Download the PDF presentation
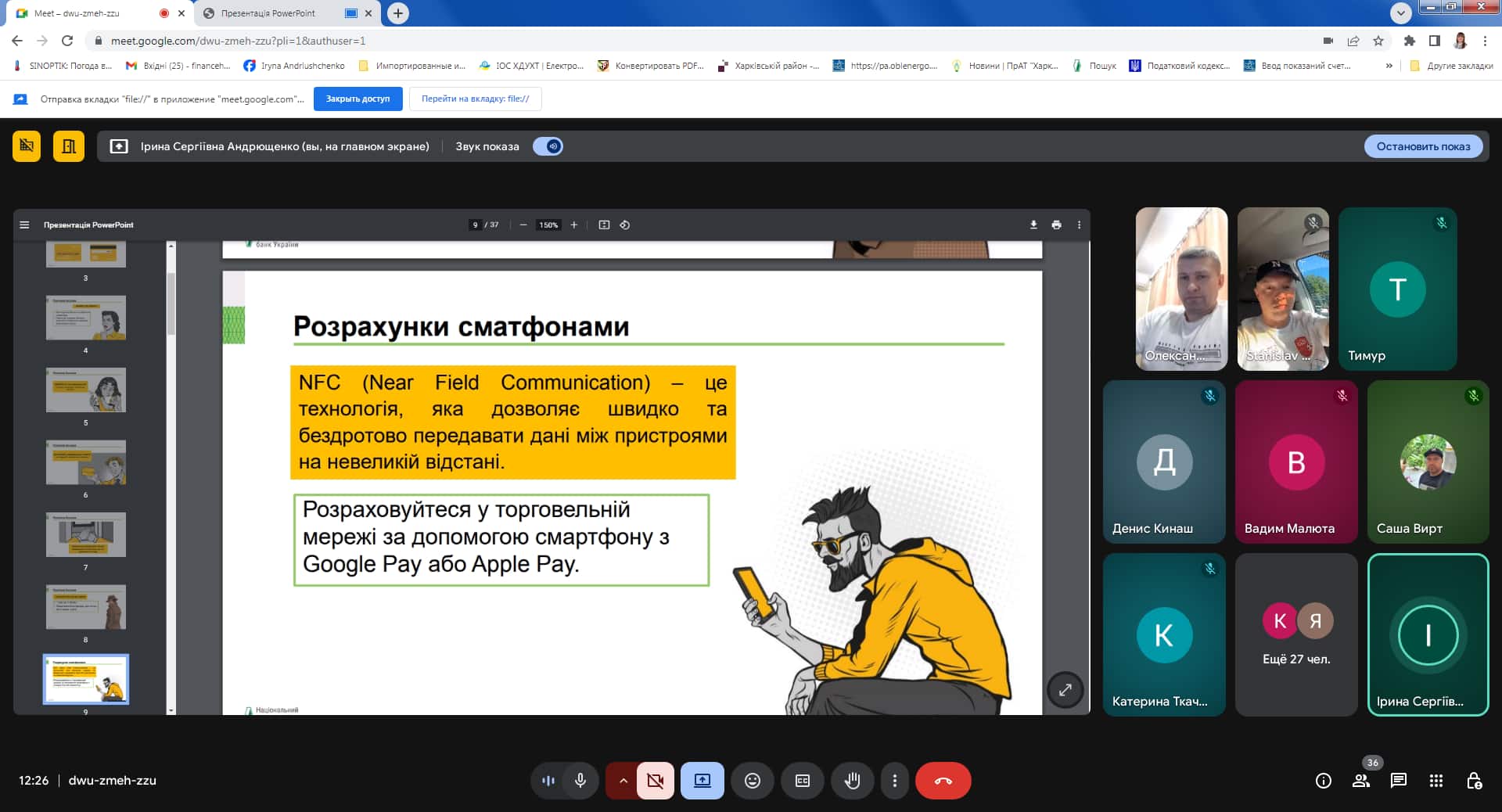 (1033, 225)
